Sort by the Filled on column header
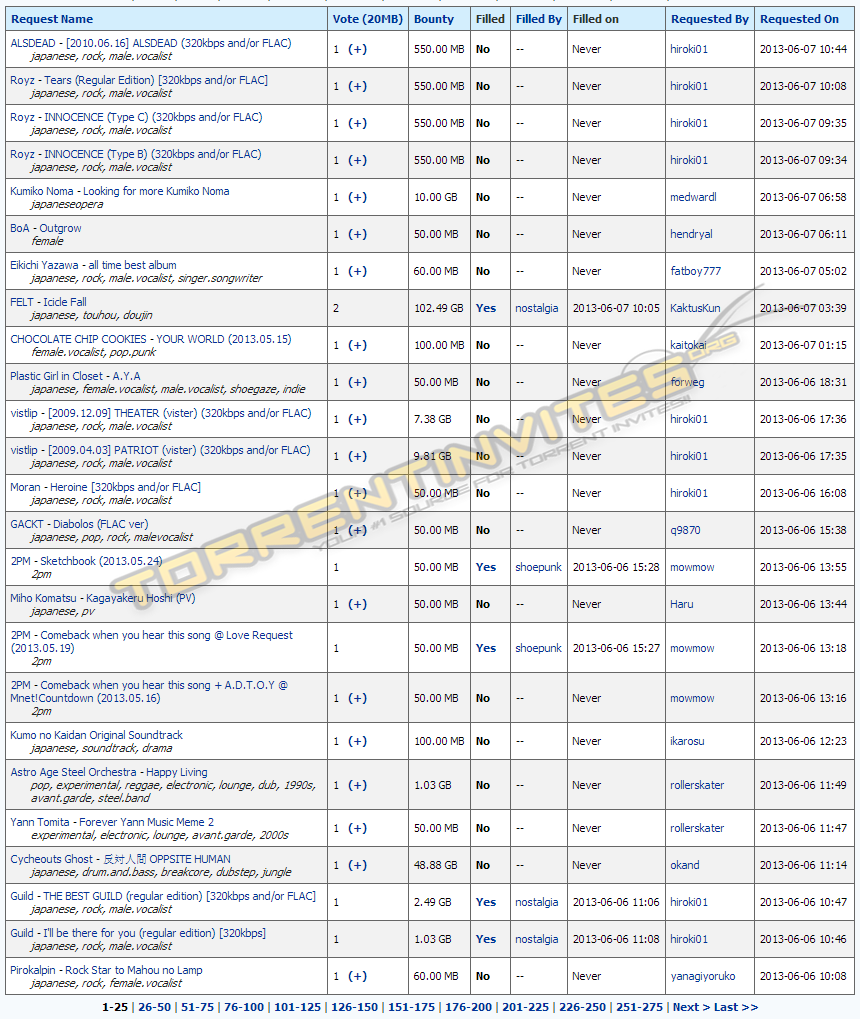The width and height of the screenshot is (860, 1019). (x=595, y=19)
